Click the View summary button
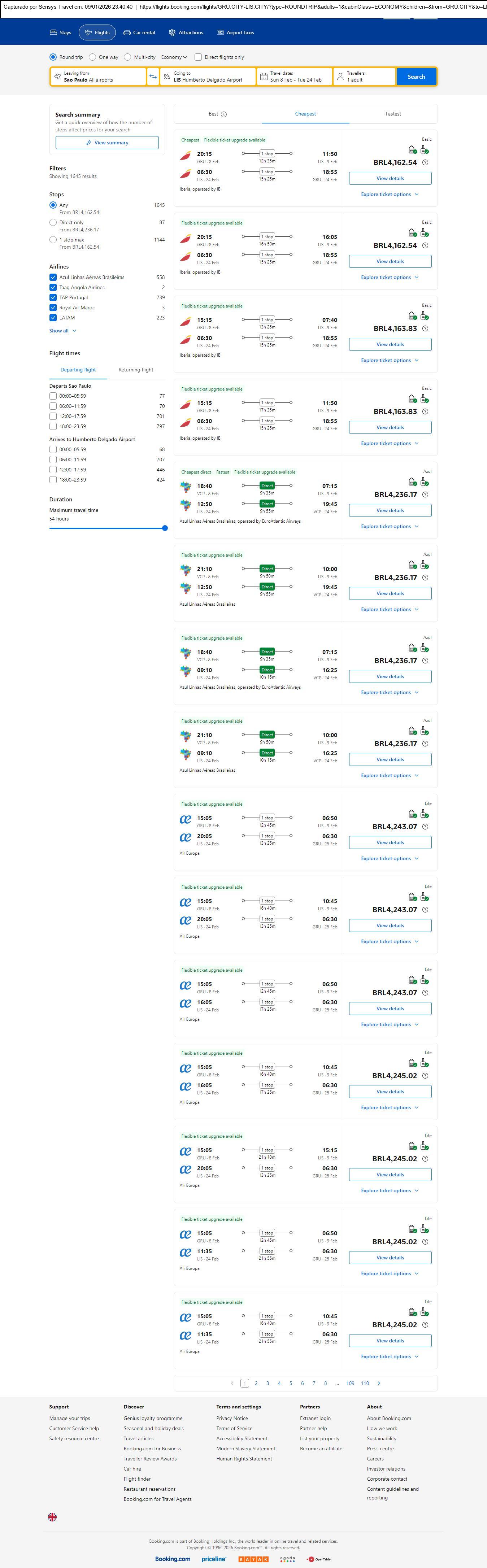Viewport: 487px width, 1568px height. pos(107,143)
